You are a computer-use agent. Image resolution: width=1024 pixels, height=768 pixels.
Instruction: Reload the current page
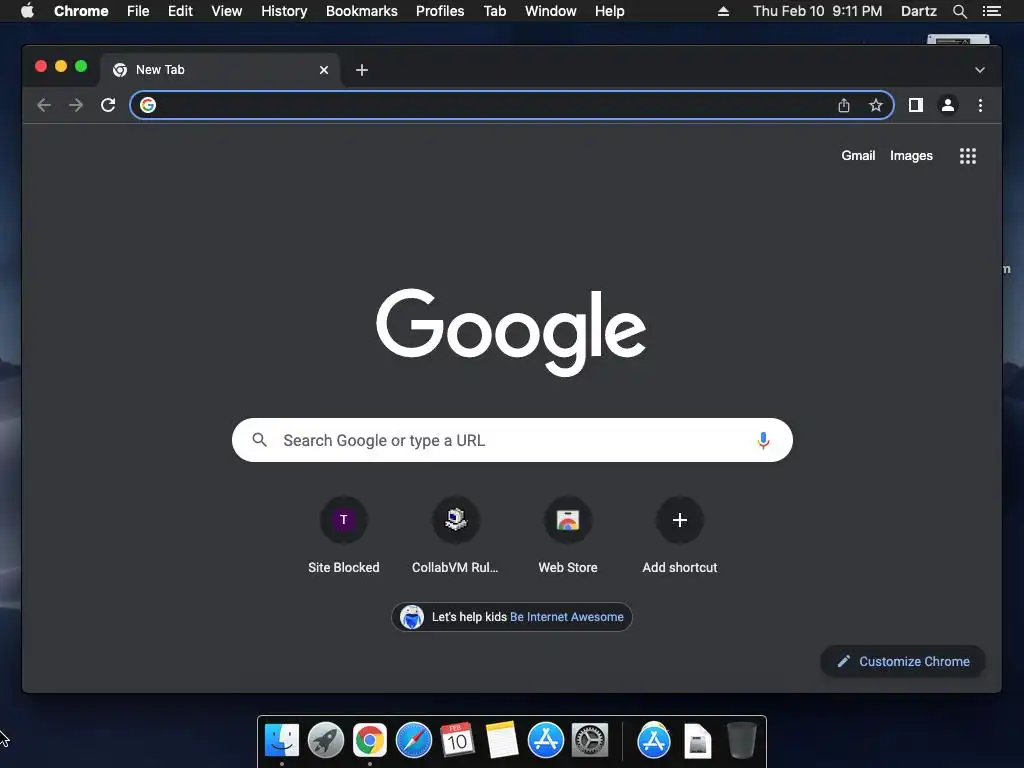click(x=108, y=105)
